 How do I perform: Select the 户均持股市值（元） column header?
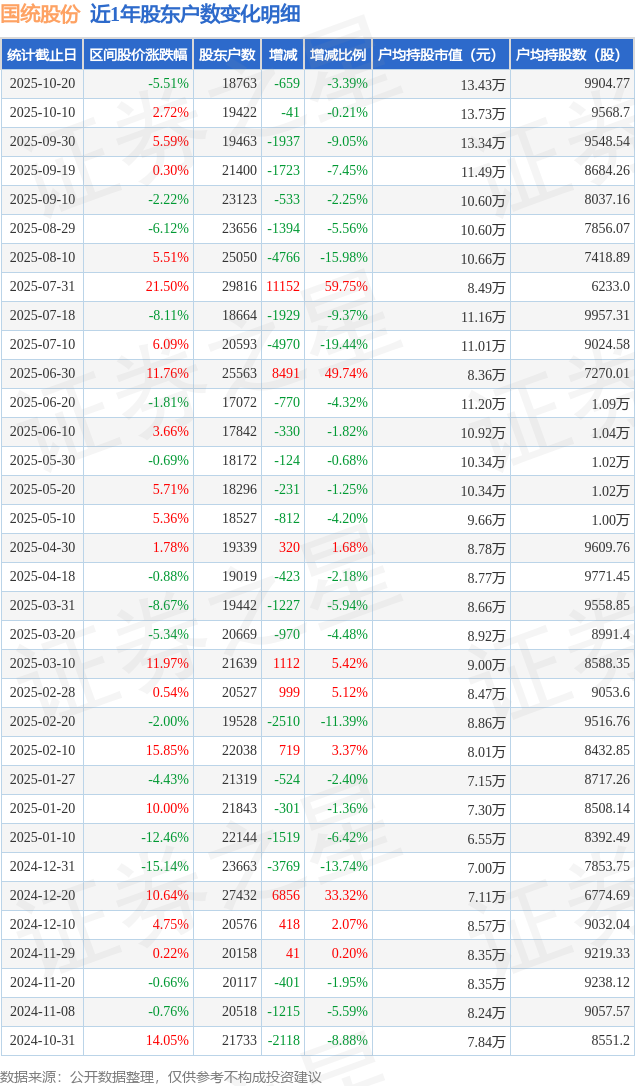[x=440, y=55]
